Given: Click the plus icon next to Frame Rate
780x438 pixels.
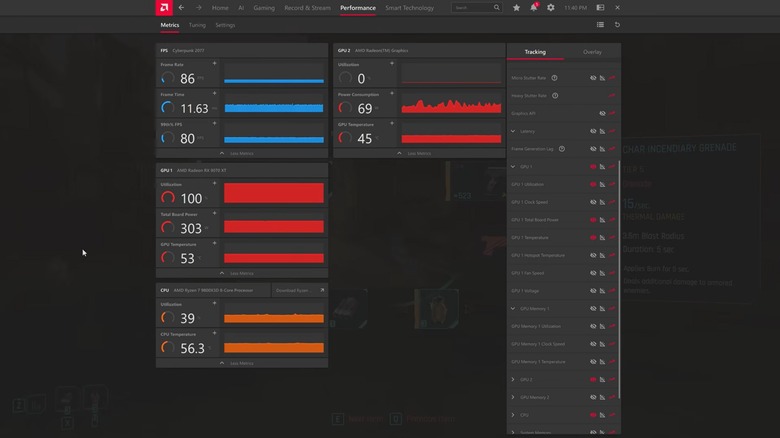Looking at the screenshot, I should 214,63.
